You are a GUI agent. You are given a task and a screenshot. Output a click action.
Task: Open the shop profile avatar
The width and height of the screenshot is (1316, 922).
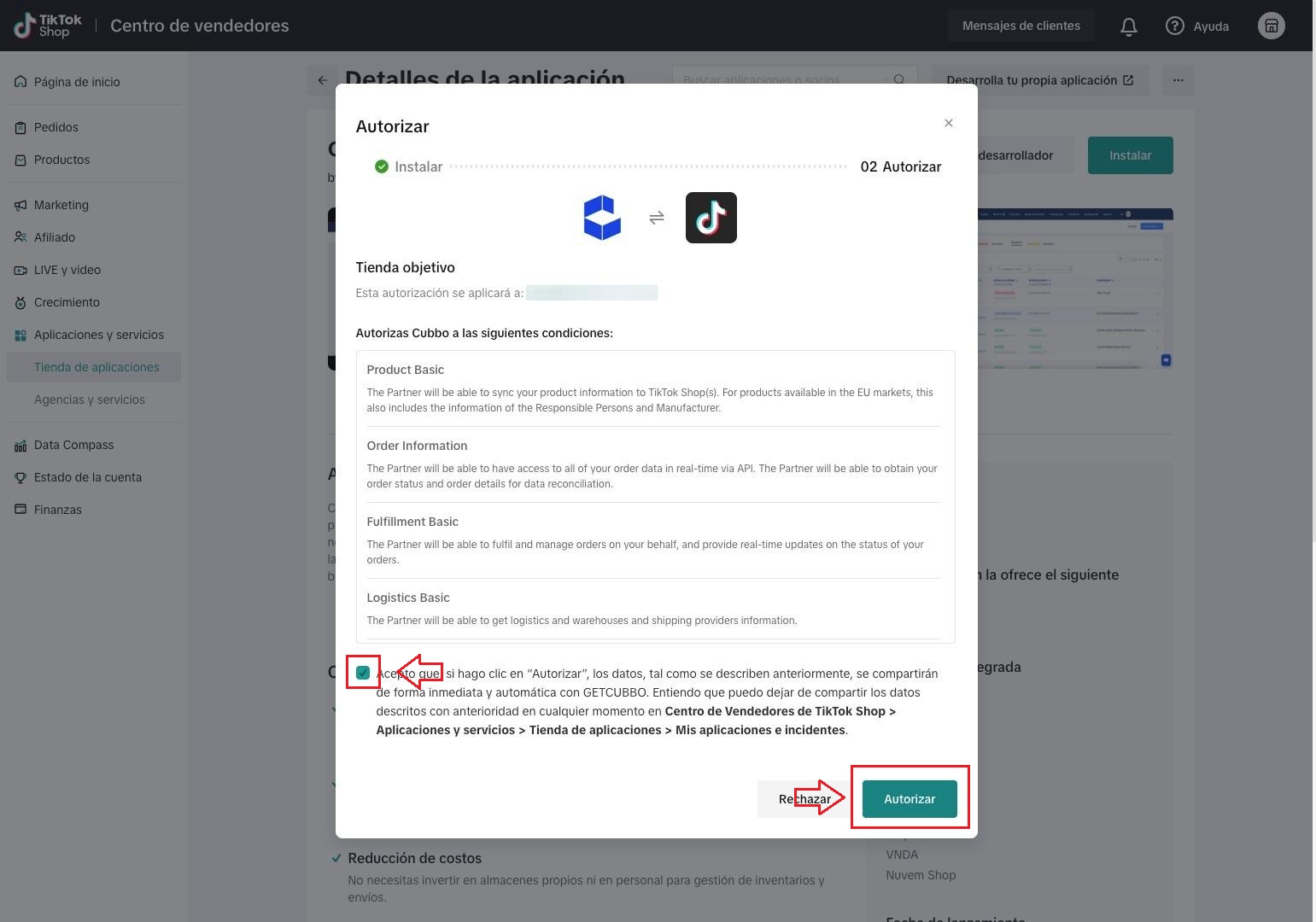click(1271, 26)
